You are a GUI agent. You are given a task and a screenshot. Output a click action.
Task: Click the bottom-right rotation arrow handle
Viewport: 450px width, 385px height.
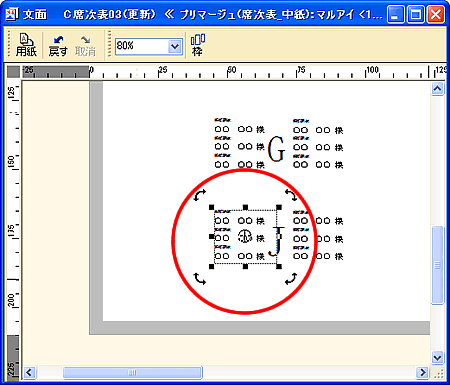pyautogui.click(x=291, y=279)
